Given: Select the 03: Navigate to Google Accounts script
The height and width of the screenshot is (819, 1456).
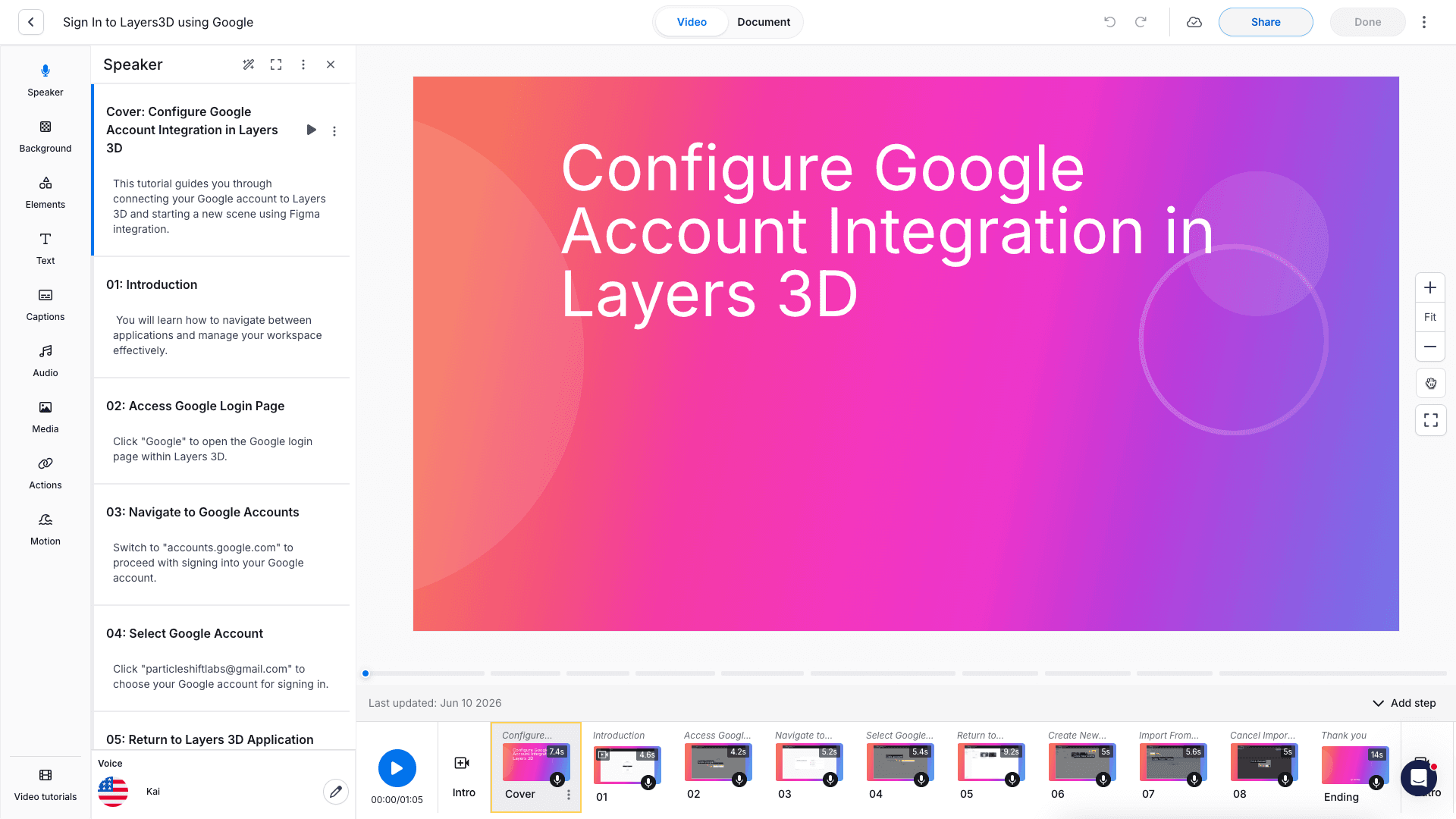Looking at the screenshot, I should pyautogui.click(x=202, y=512).
